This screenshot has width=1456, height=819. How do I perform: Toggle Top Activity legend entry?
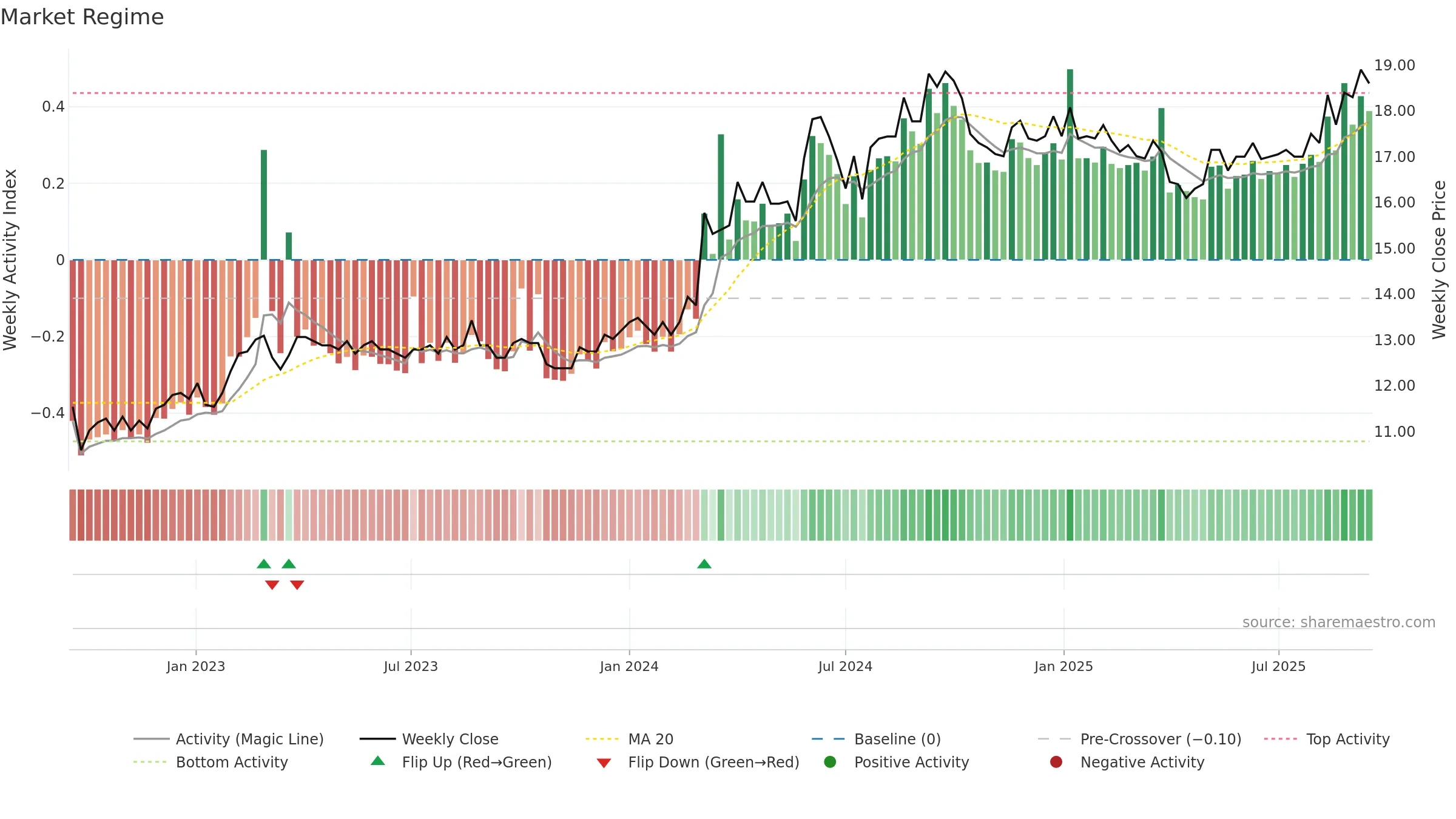[x=1327, y=739]
